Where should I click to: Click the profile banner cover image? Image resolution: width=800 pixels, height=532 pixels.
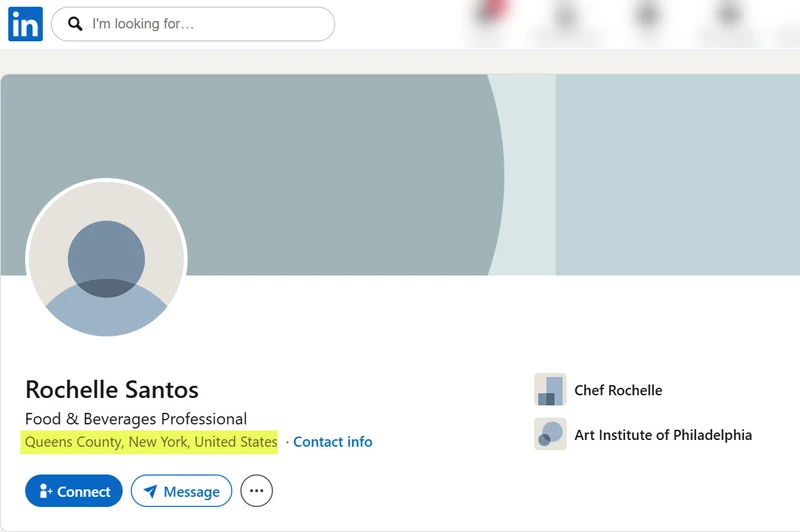(x=400, y=175)
